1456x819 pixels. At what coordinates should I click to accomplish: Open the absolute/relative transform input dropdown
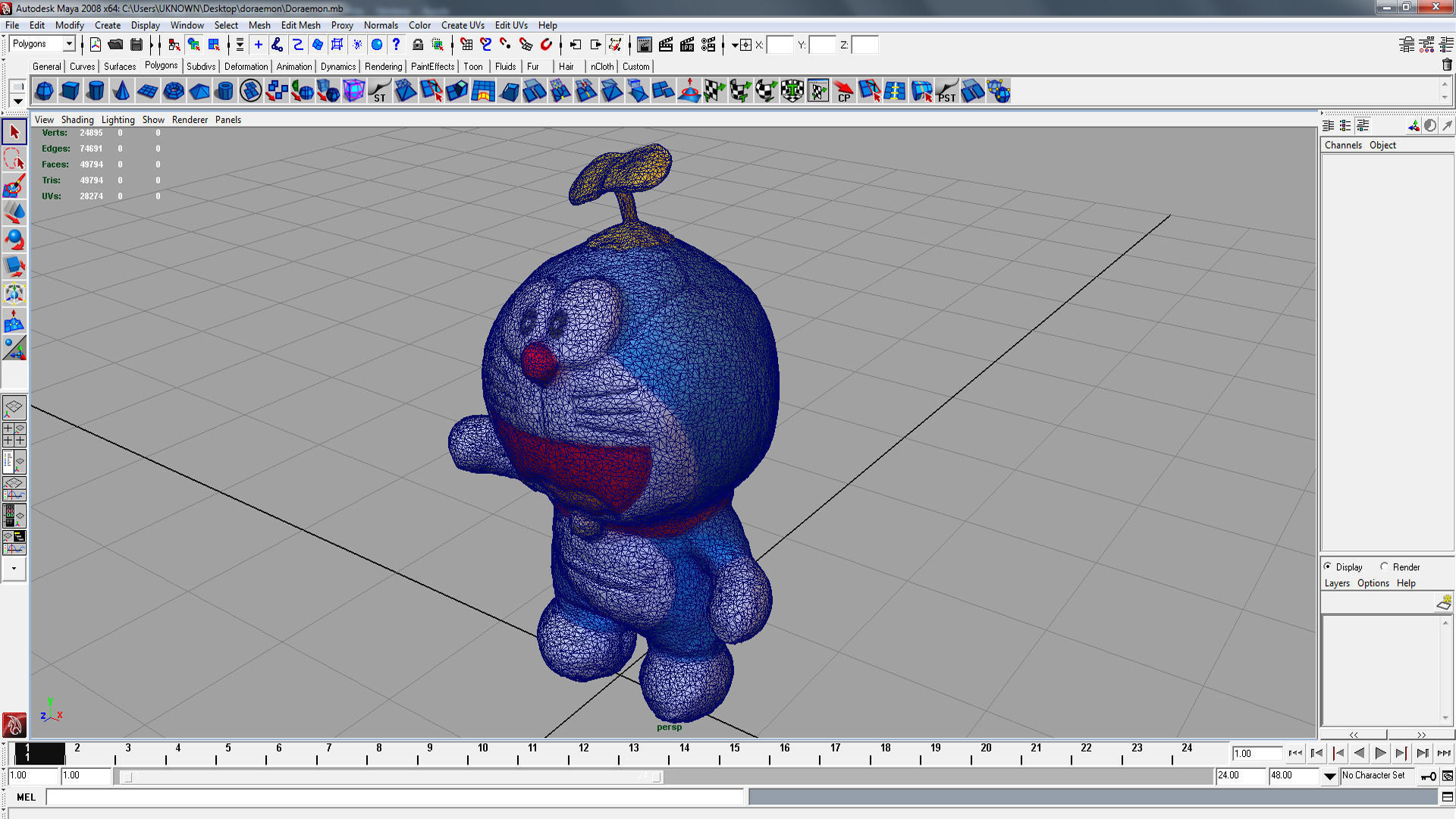pyautogui.click(x=735, y=45)
